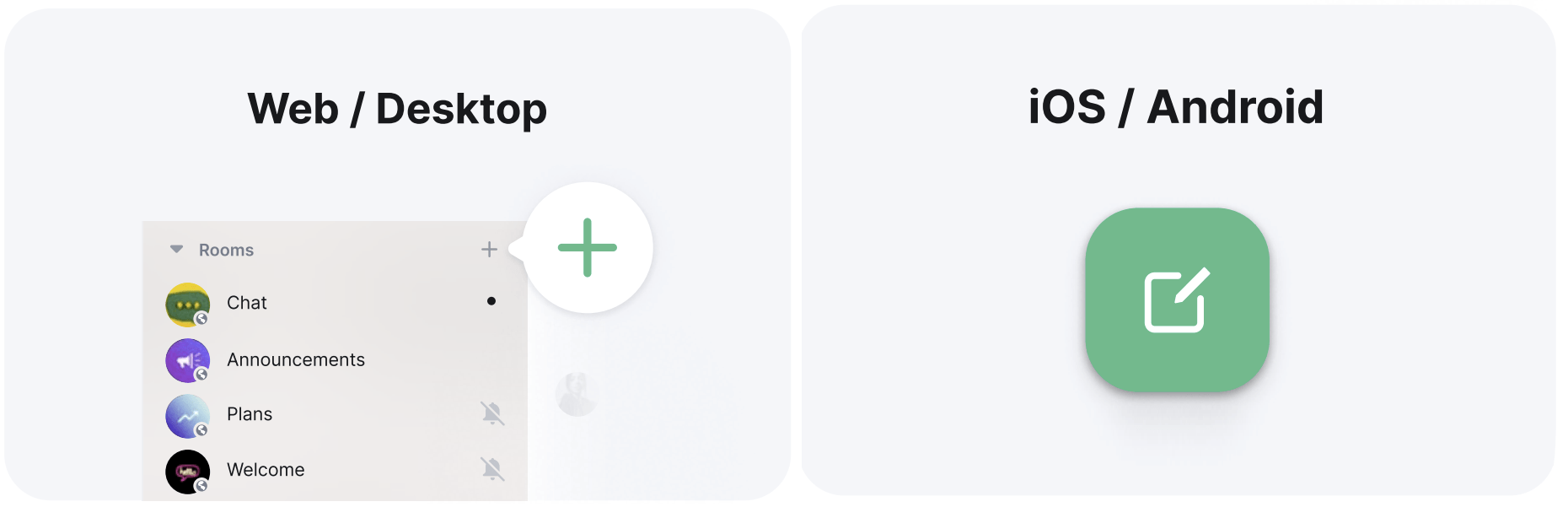Open the Chat room label

coord(247,303)
